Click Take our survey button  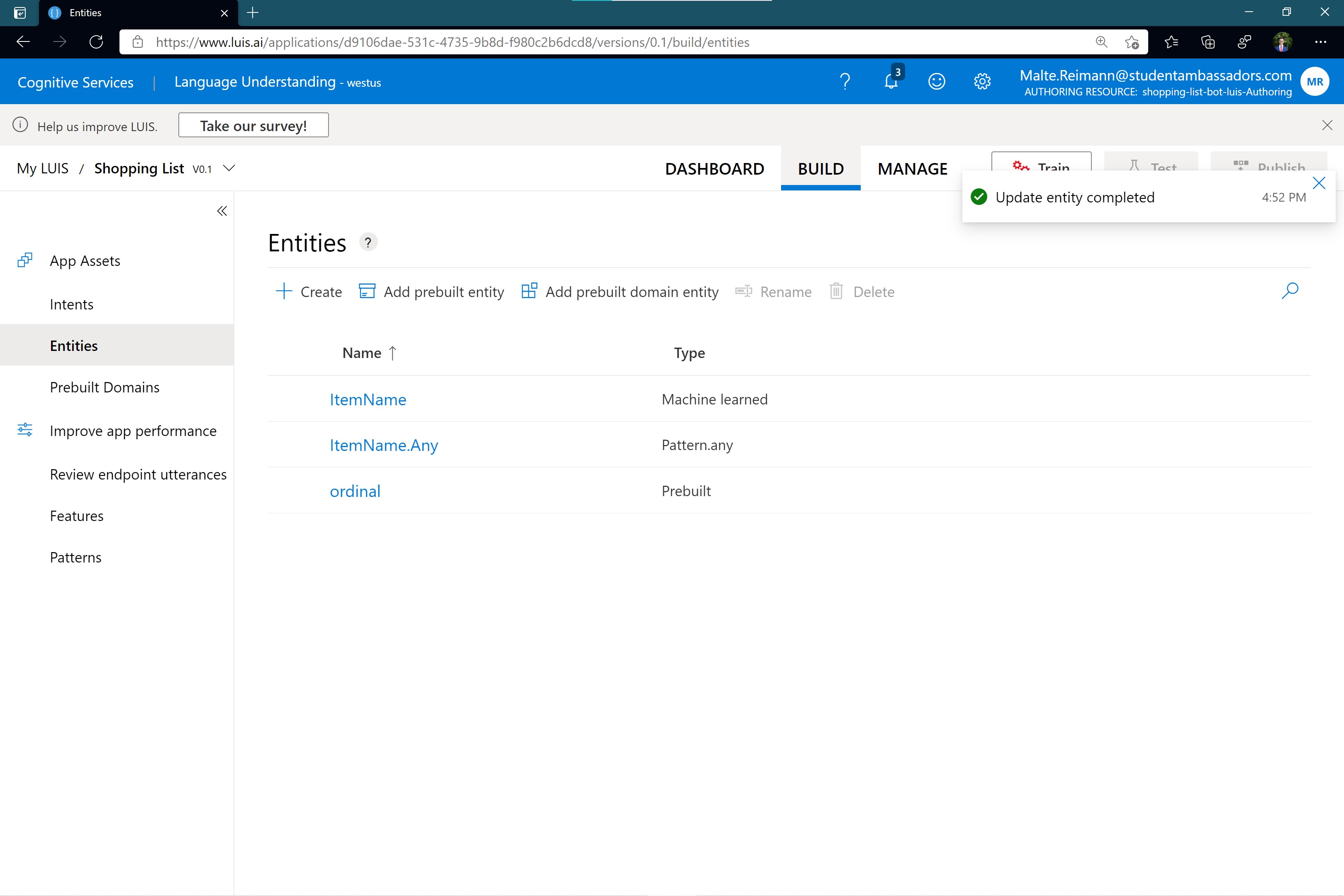click(253, 125)
